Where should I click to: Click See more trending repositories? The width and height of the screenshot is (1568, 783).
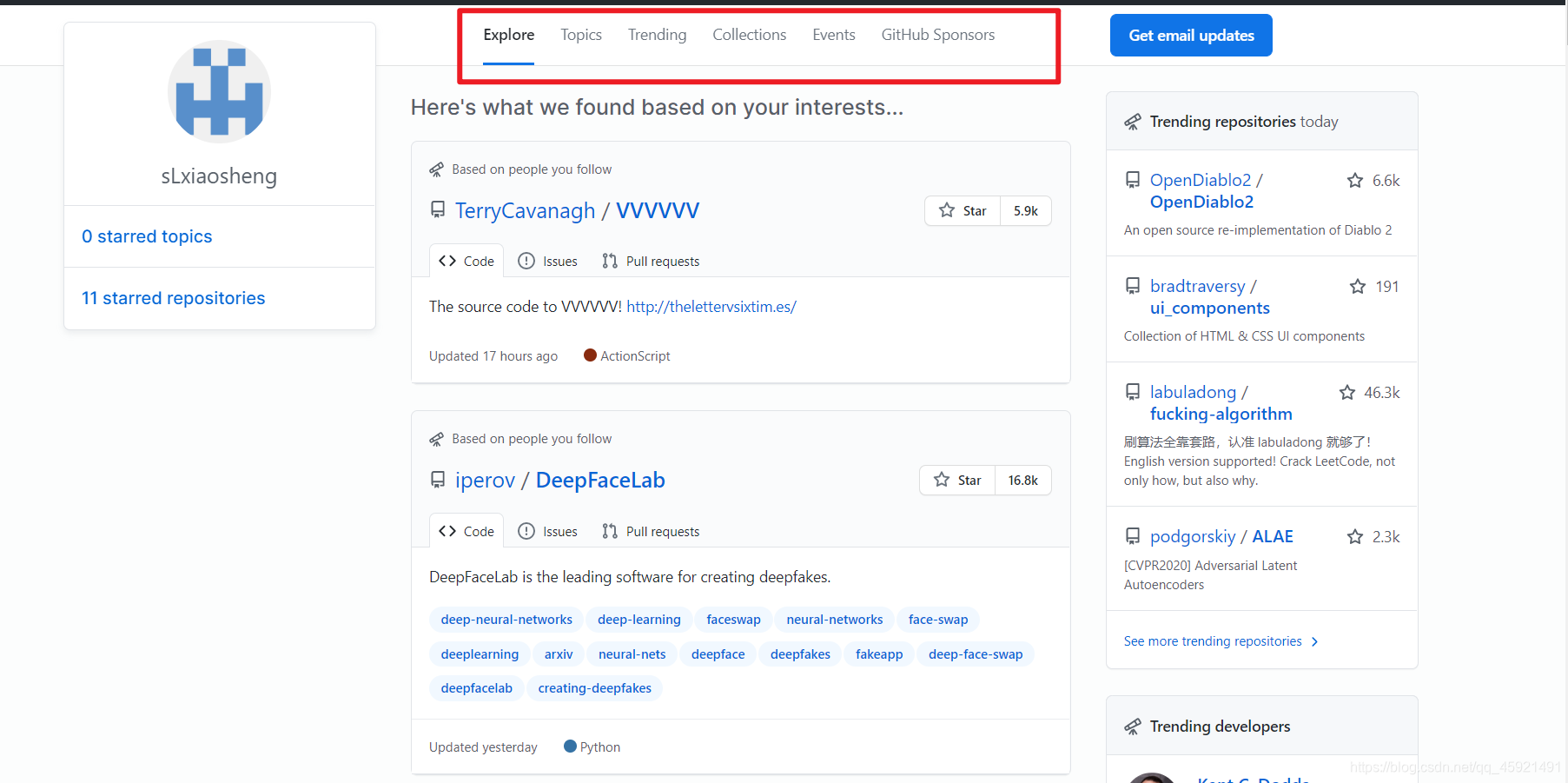click(x=1221, y=641)
